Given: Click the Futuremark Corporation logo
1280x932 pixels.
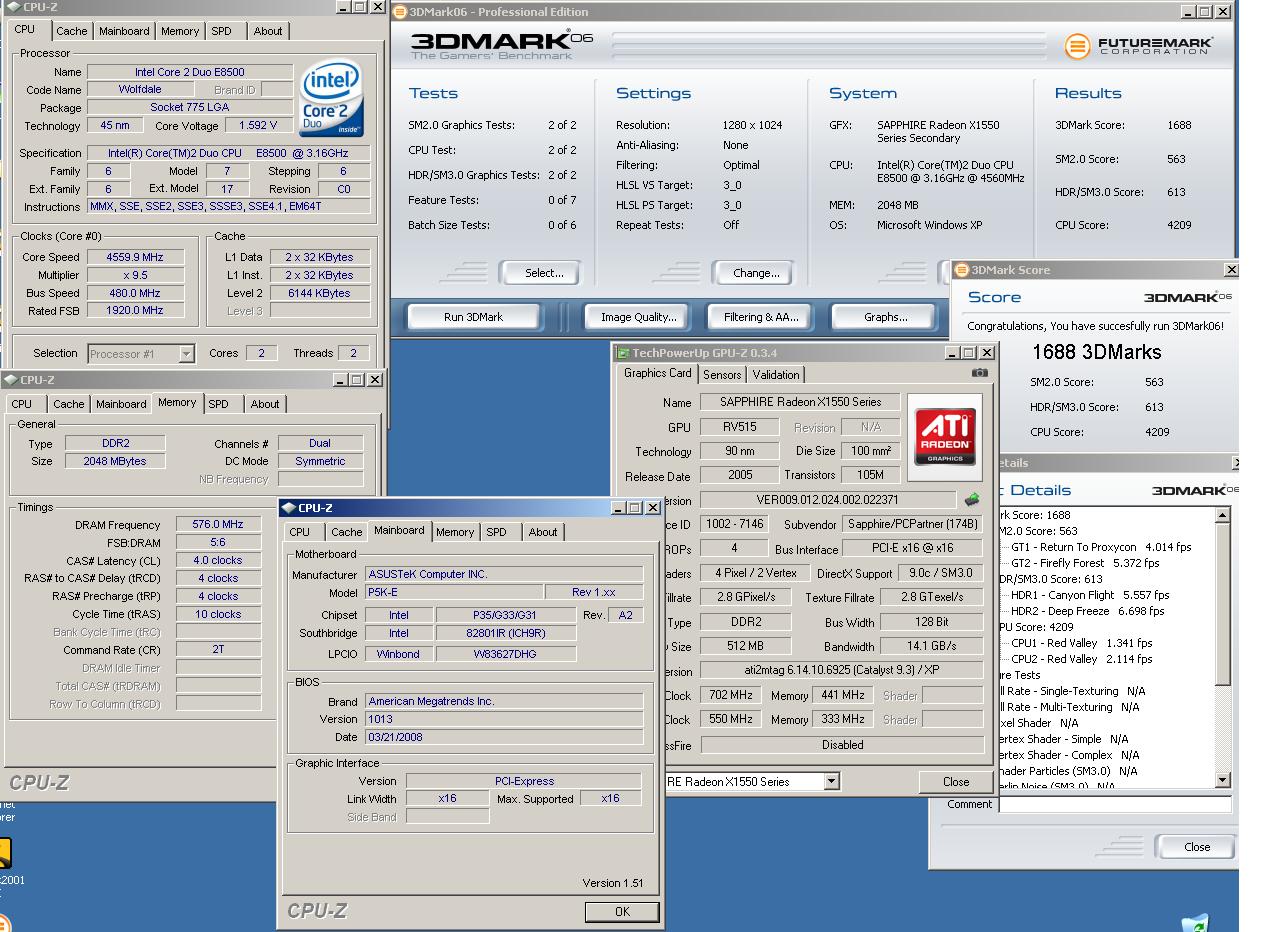Looking at the screenshot, I should [1139, 46].
